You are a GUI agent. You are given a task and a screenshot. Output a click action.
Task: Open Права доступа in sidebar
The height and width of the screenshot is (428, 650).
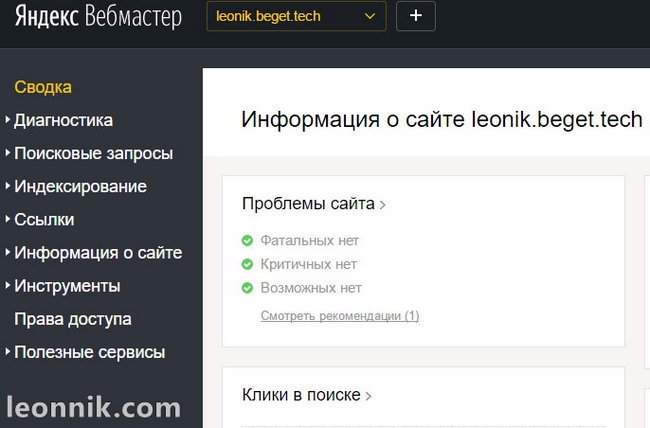click(73, 319)
